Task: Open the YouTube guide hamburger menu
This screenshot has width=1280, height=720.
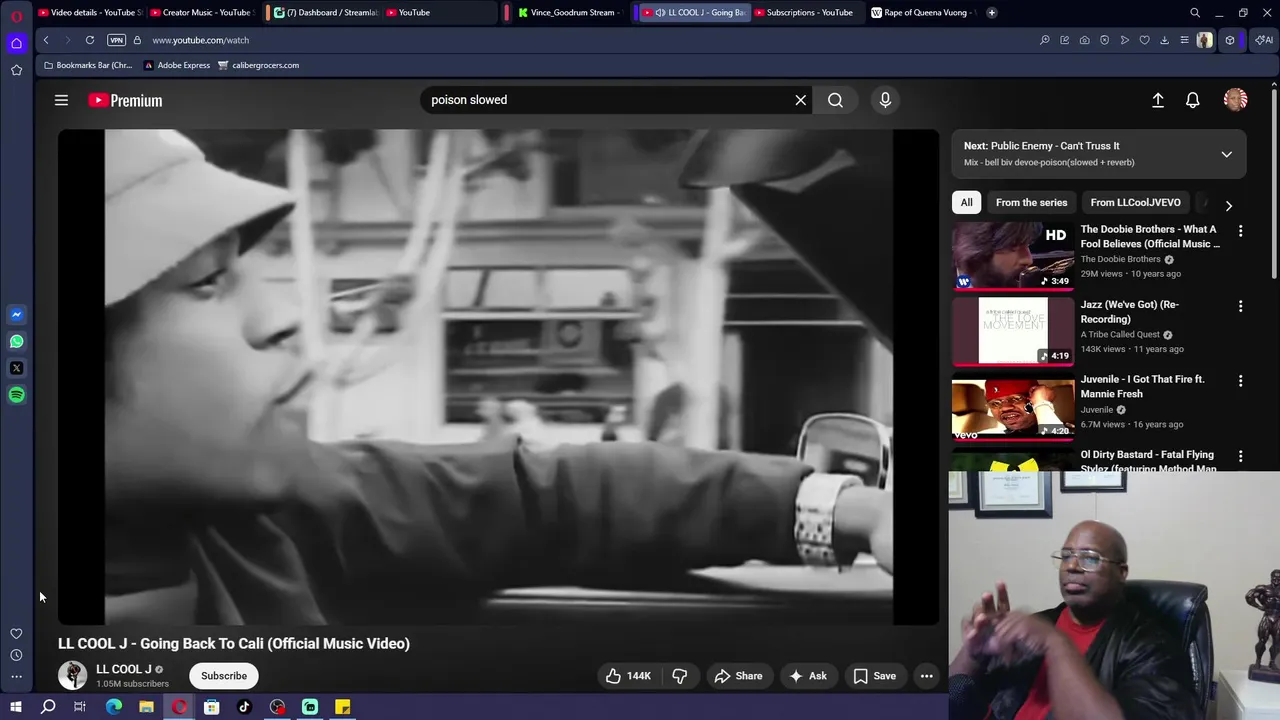Action: click(61, 100)
